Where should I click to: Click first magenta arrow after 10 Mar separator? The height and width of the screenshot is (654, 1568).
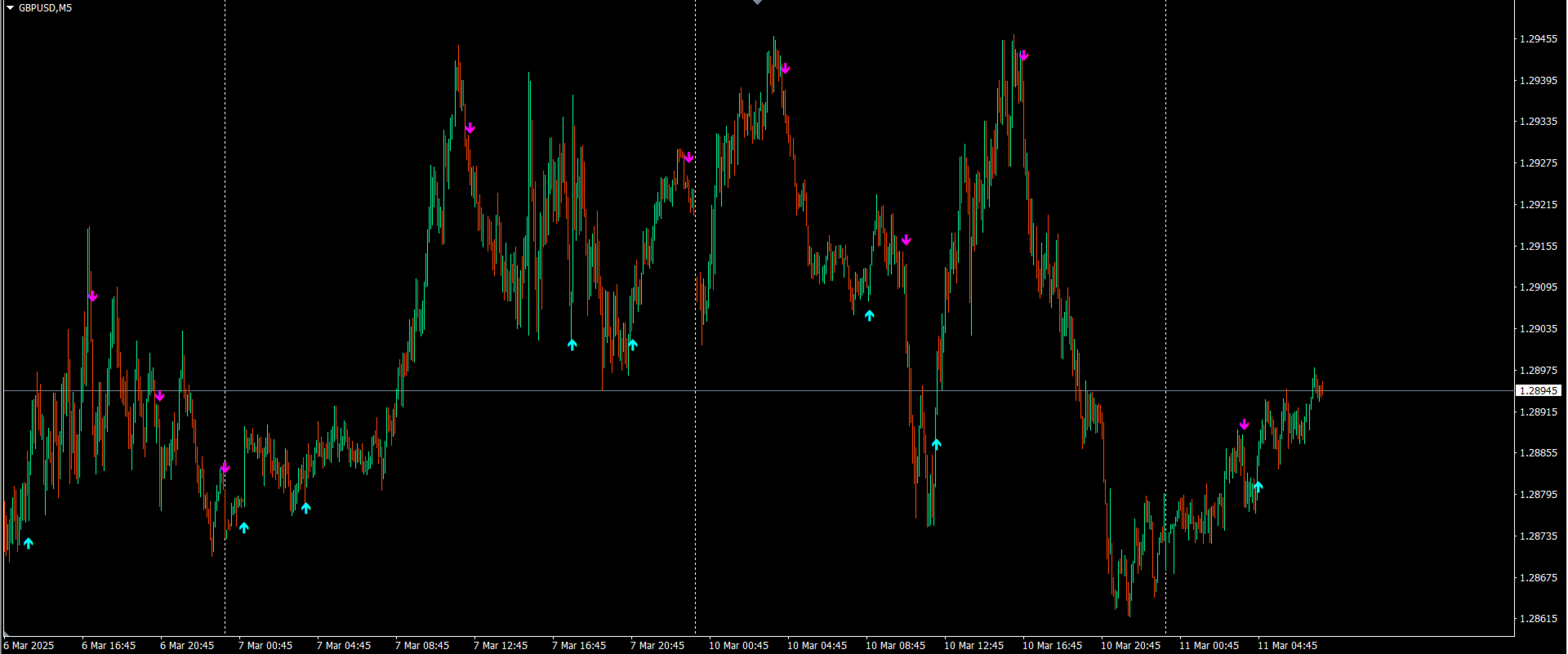[x=785, y=69]
